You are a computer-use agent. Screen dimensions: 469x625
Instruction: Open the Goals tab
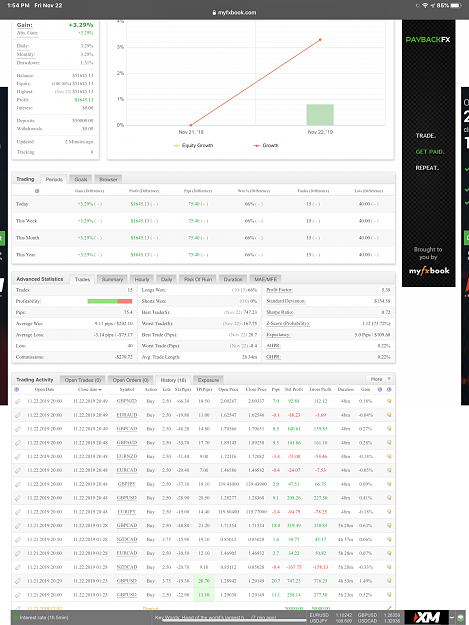(81, 179)
